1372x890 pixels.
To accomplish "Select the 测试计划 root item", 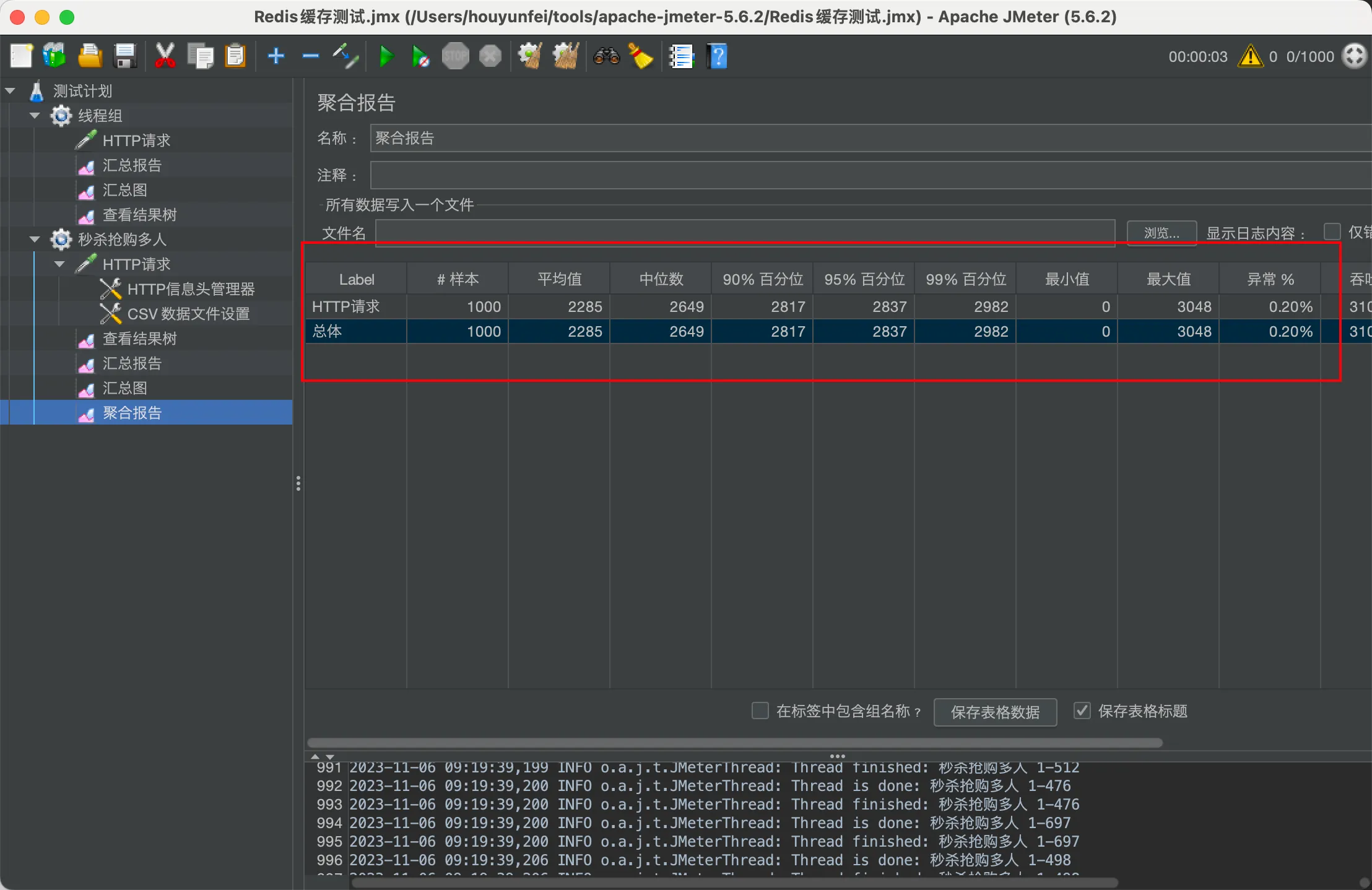I will pos(82,91).
